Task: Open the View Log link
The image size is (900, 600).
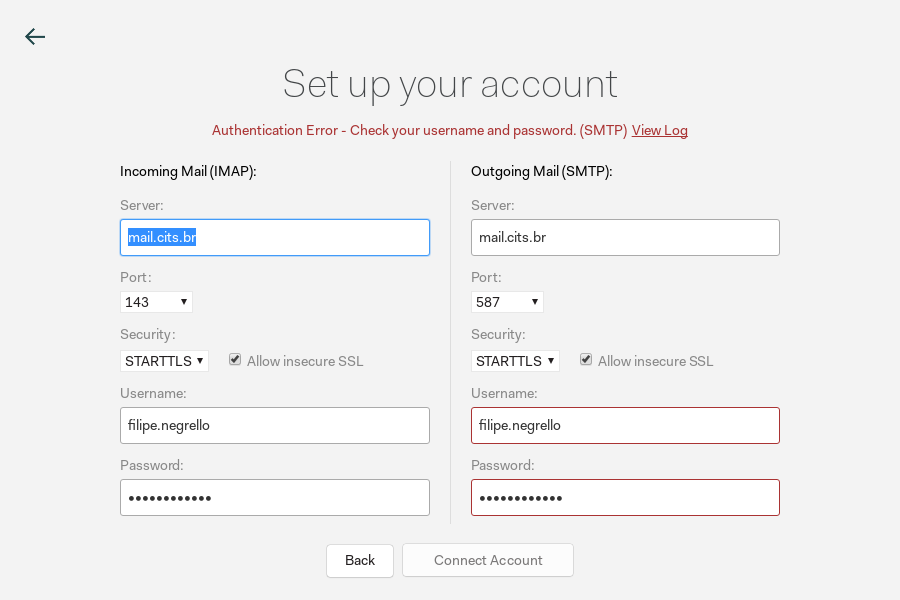Action: coord(660,130)
